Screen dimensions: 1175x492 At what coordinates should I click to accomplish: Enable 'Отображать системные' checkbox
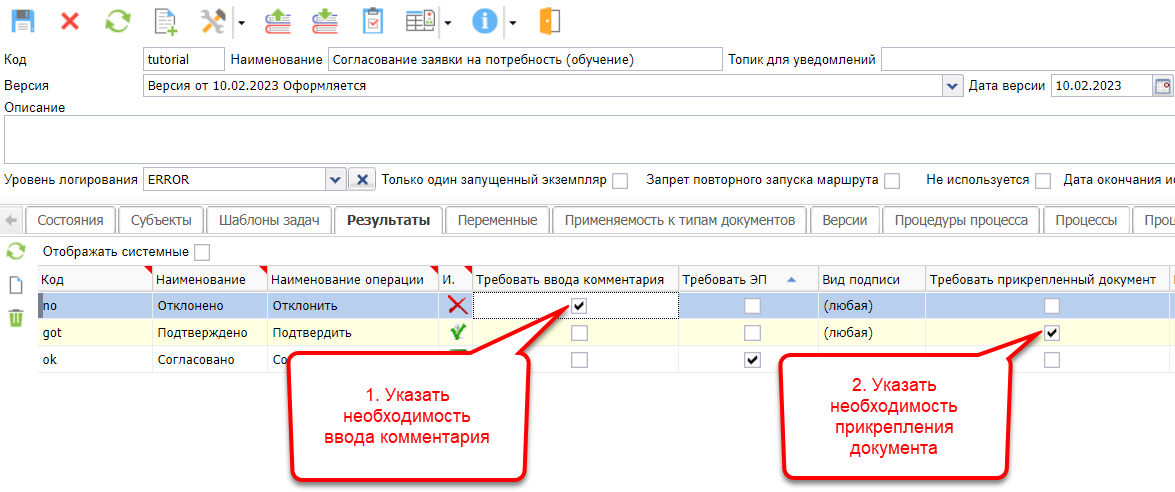[x=202, y=252]
